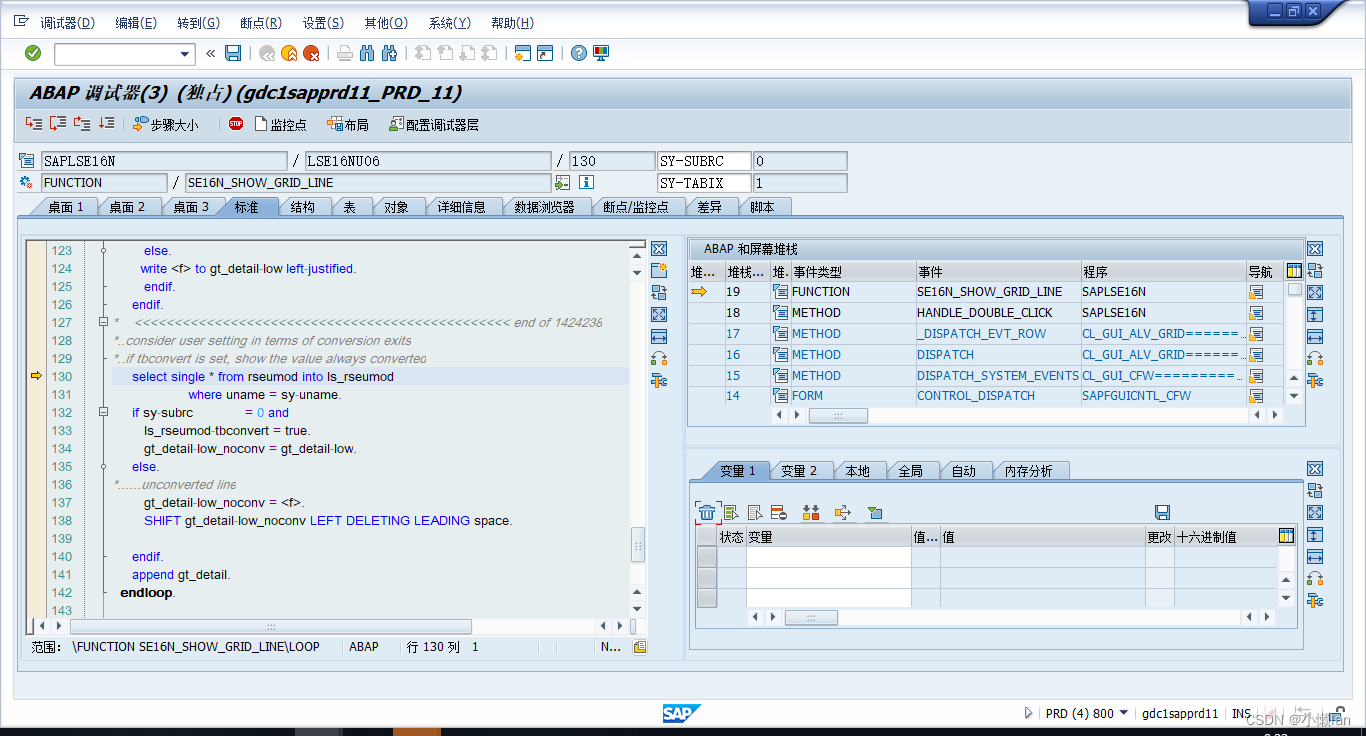Click gdc1sapprd11 in the status bar
The width and height of the screenshot is (1366, 736).
click(1180, 714)
